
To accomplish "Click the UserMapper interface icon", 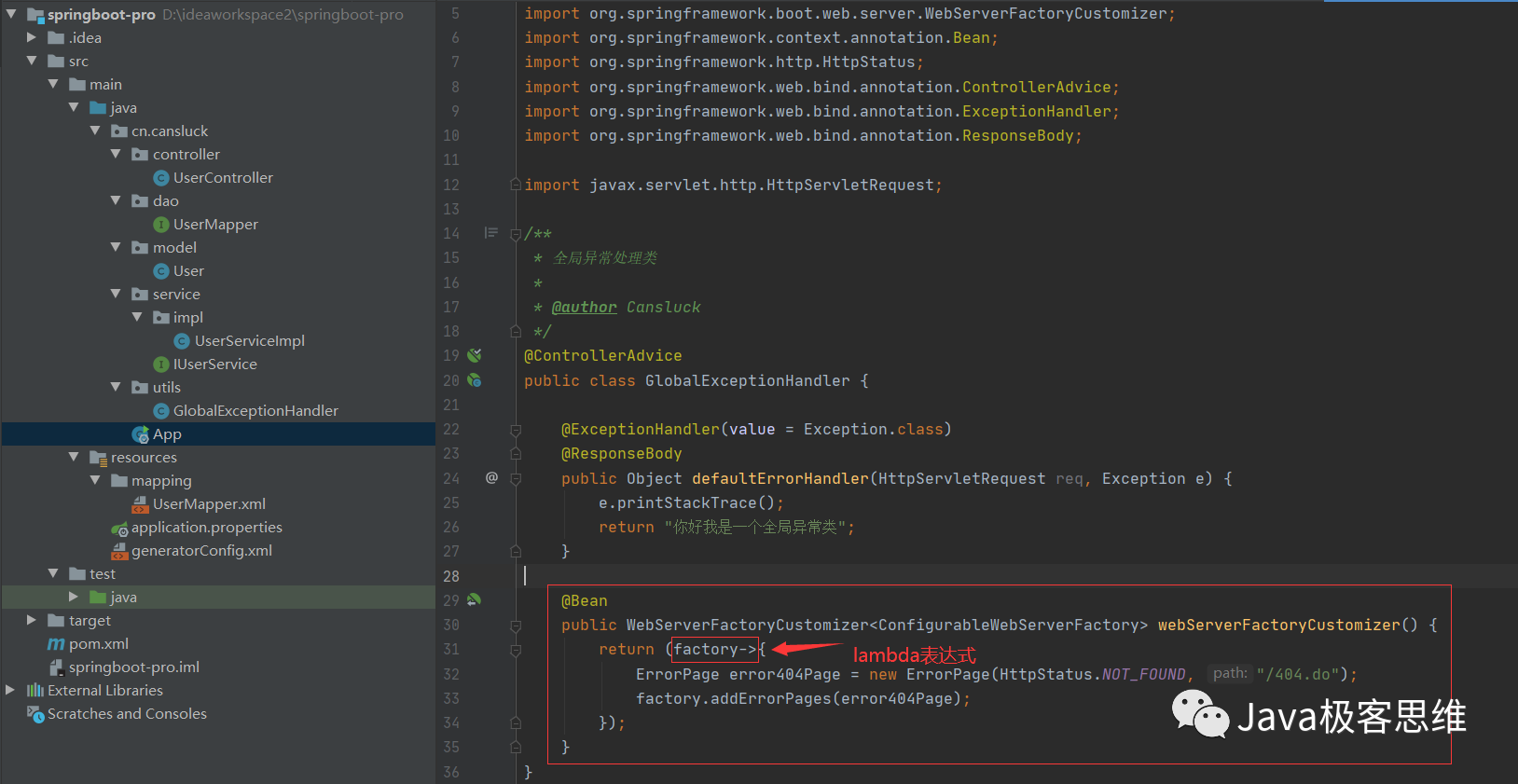I will click(161, 224).
